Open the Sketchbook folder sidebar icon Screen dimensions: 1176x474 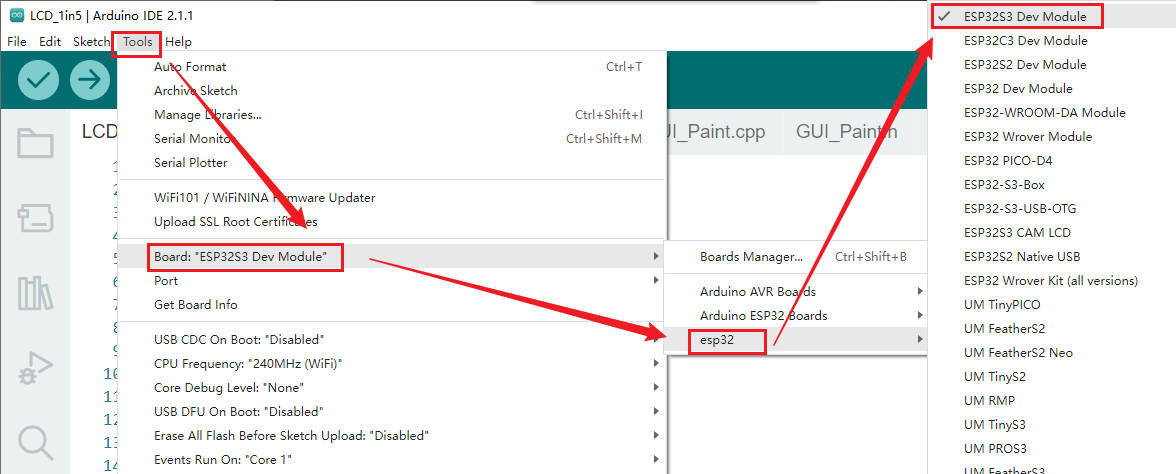[35, 142]
